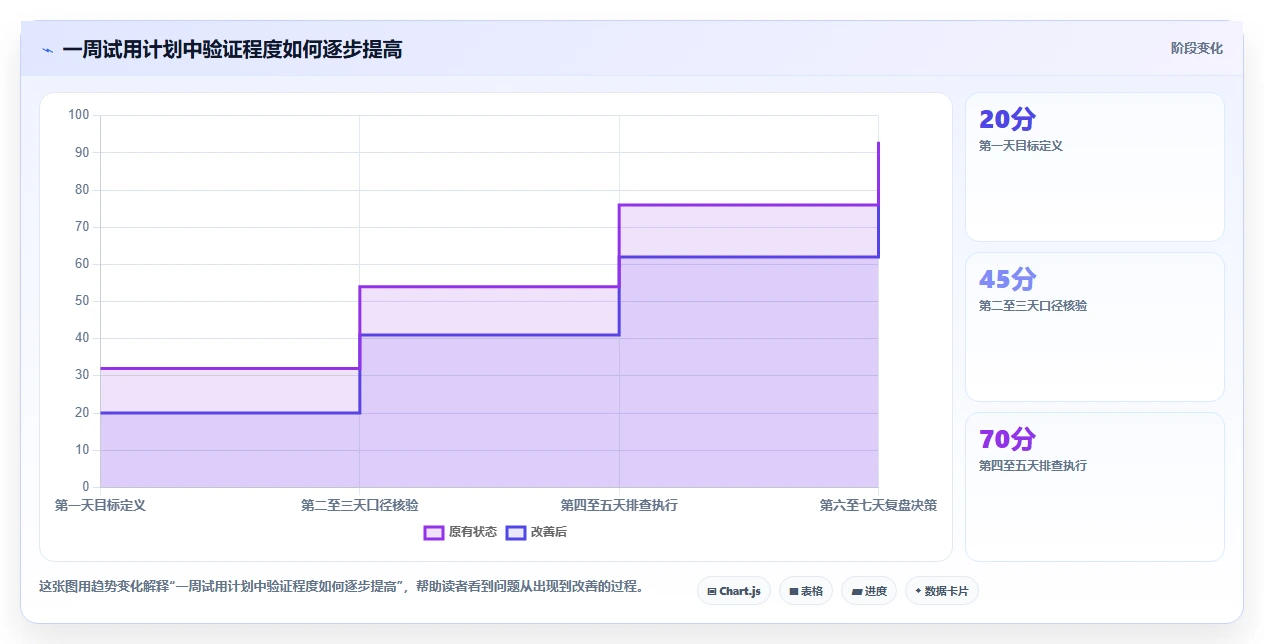1264x644 pixels.
Task: Click 第一天目标定义 caption in the 20分 card
Action: (1021, 145)
